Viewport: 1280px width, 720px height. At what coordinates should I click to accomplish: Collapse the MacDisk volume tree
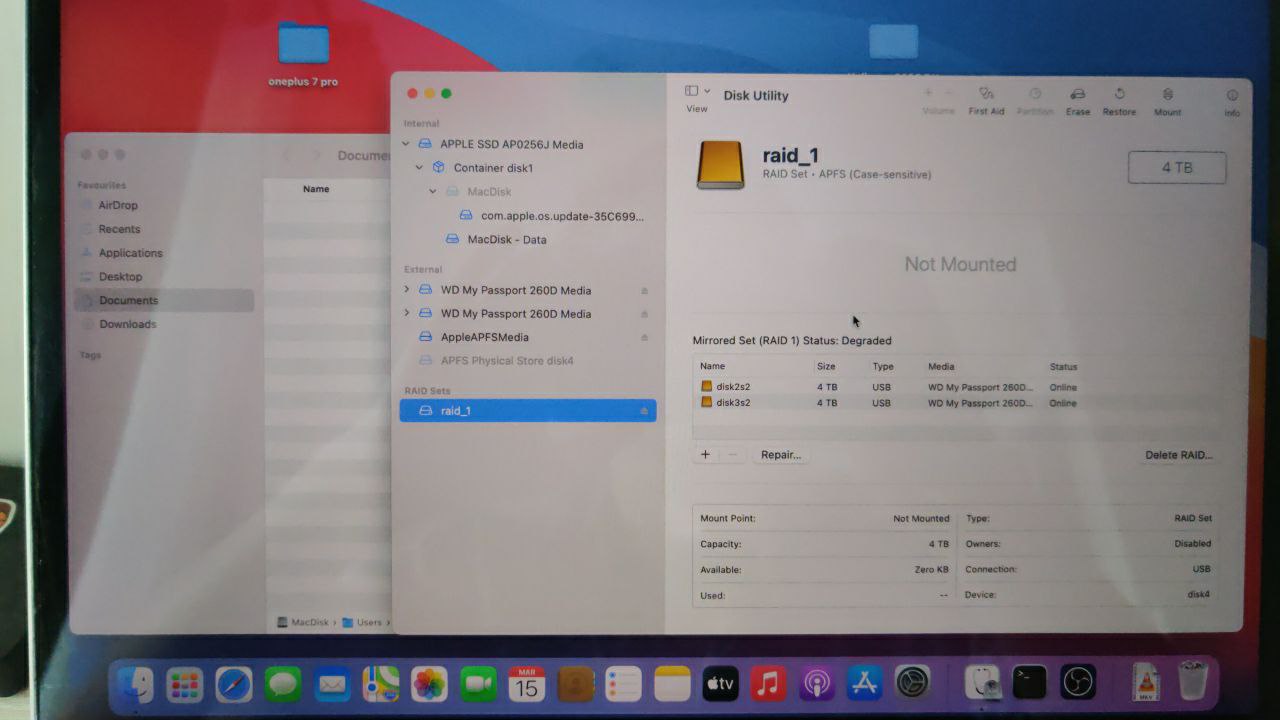[x=433, y=191]
